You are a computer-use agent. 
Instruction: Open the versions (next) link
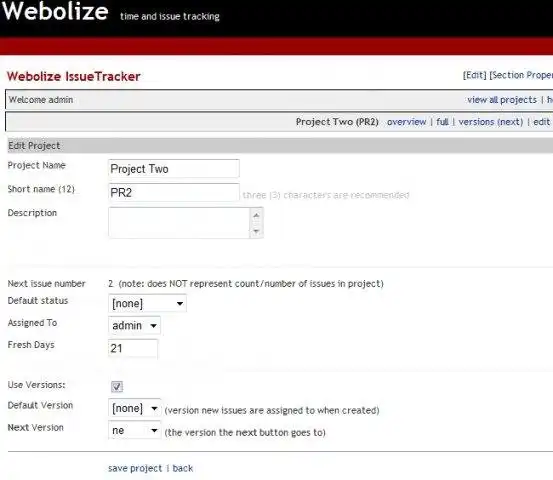pos(491,122)
